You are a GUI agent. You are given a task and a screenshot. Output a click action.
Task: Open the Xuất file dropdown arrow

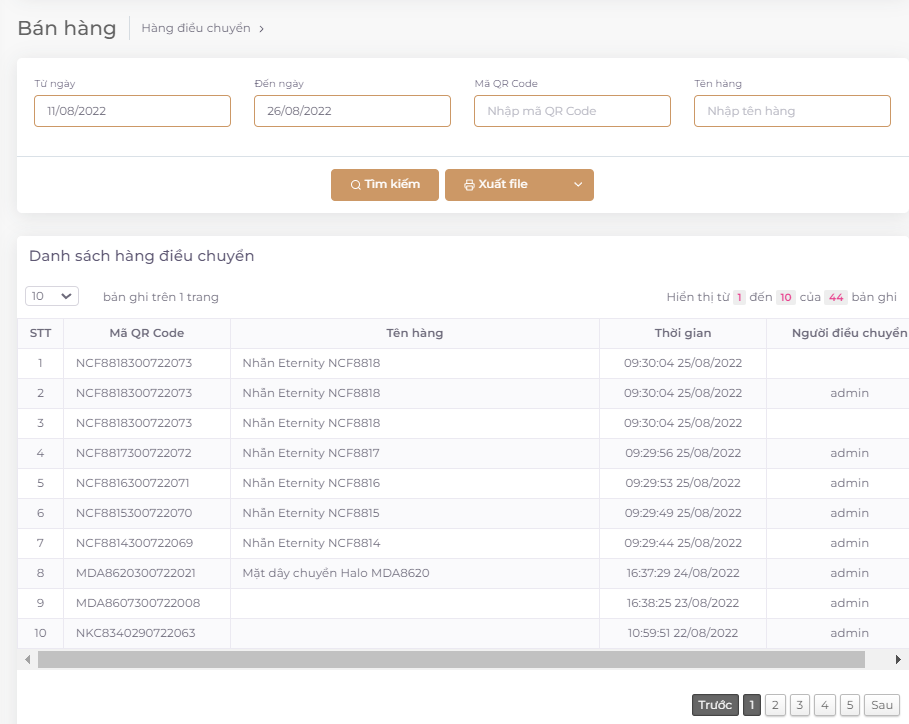click(x=578, y=185)
